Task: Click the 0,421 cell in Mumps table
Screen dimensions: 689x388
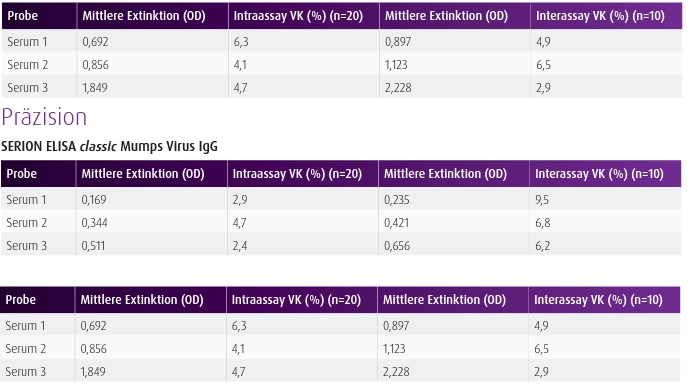Action: 396,223
